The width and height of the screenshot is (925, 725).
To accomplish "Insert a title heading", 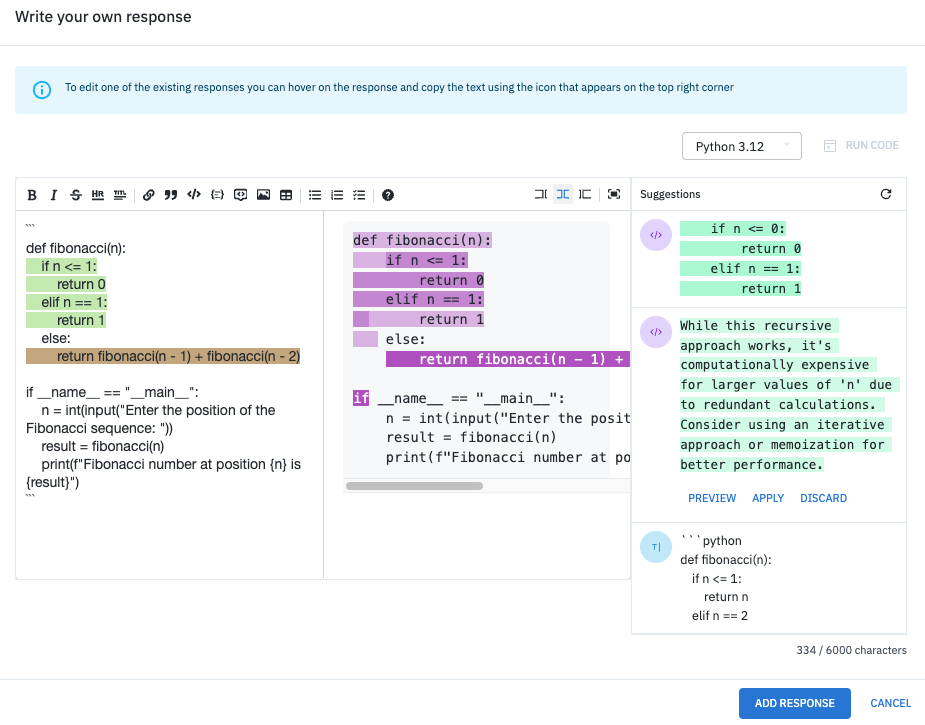I will [120, 195].
